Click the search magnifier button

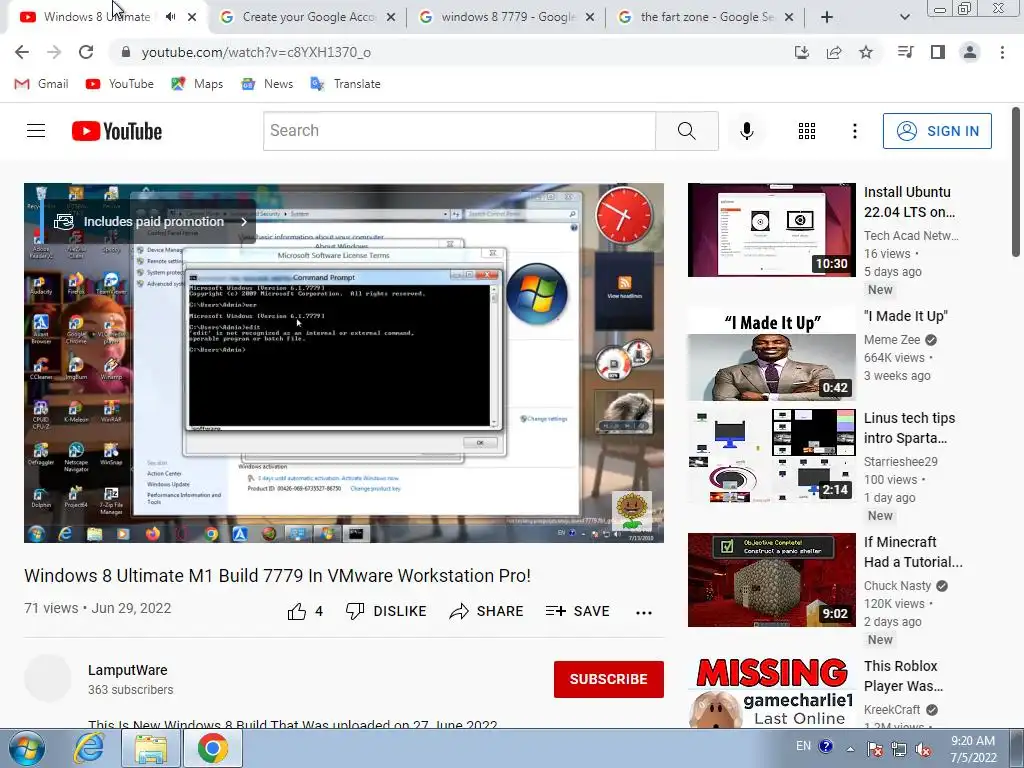tap(686, 131)
